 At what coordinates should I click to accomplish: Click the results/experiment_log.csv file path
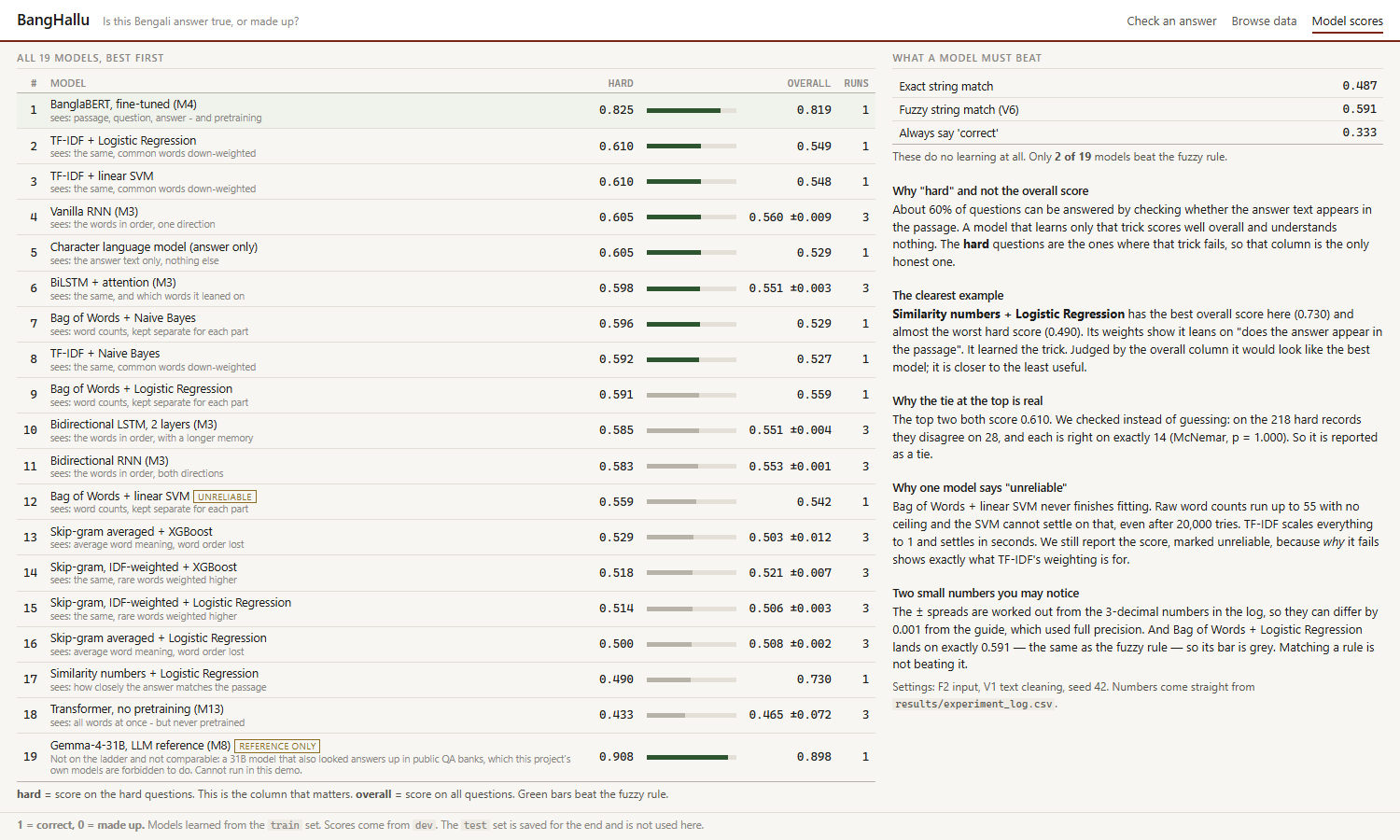coord(973,704)
